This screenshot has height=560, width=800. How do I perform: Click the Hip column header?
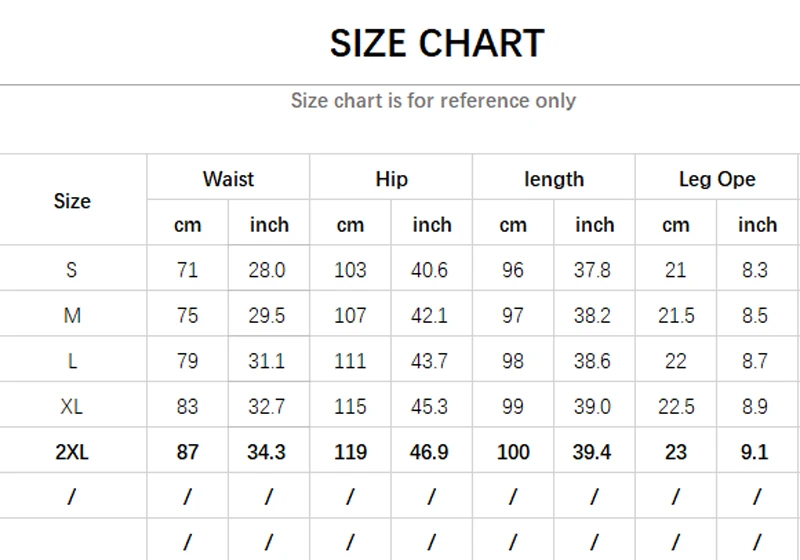coord(391,179)
